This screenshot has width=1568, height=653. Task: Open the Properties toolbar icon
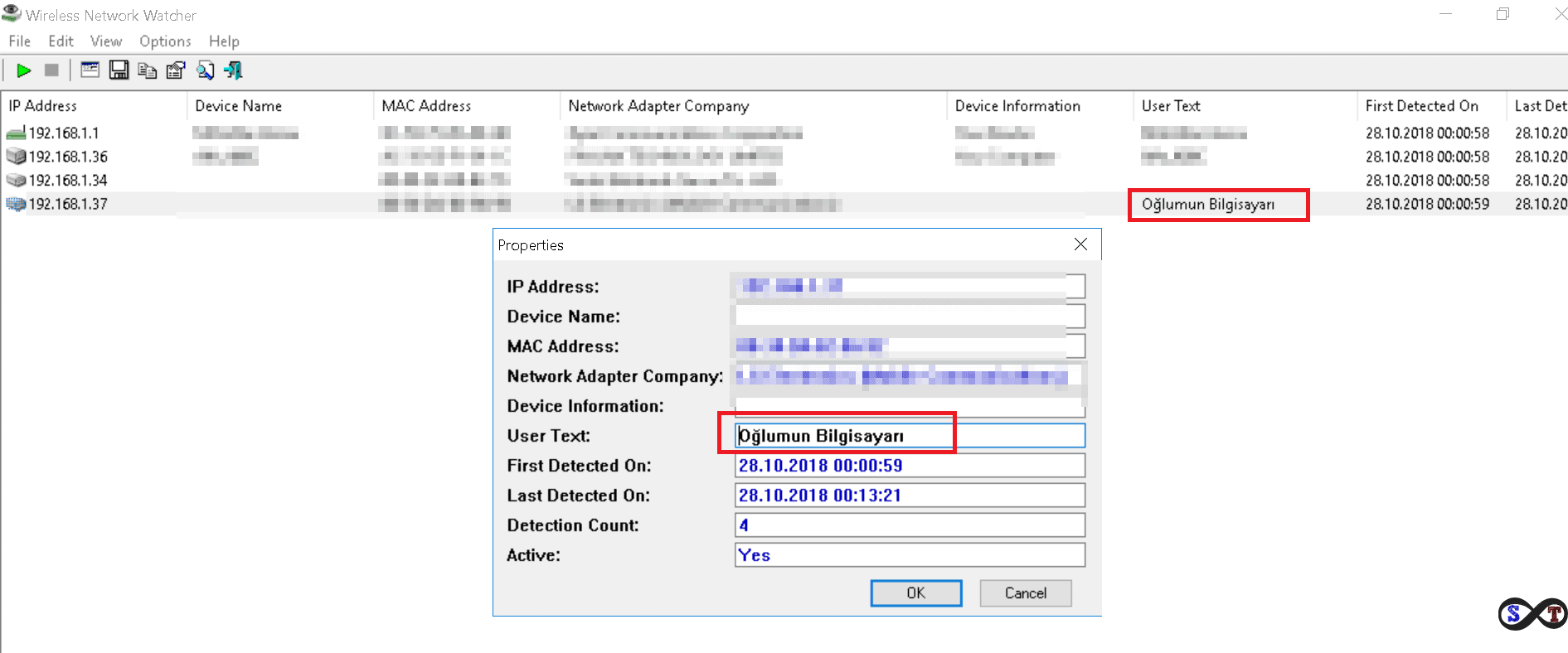tap(176, 70)
